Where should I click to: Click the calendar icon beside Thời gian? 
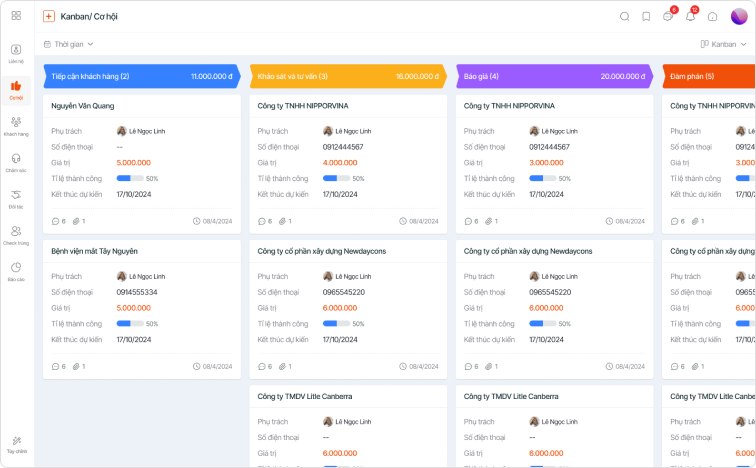point(47,44)
